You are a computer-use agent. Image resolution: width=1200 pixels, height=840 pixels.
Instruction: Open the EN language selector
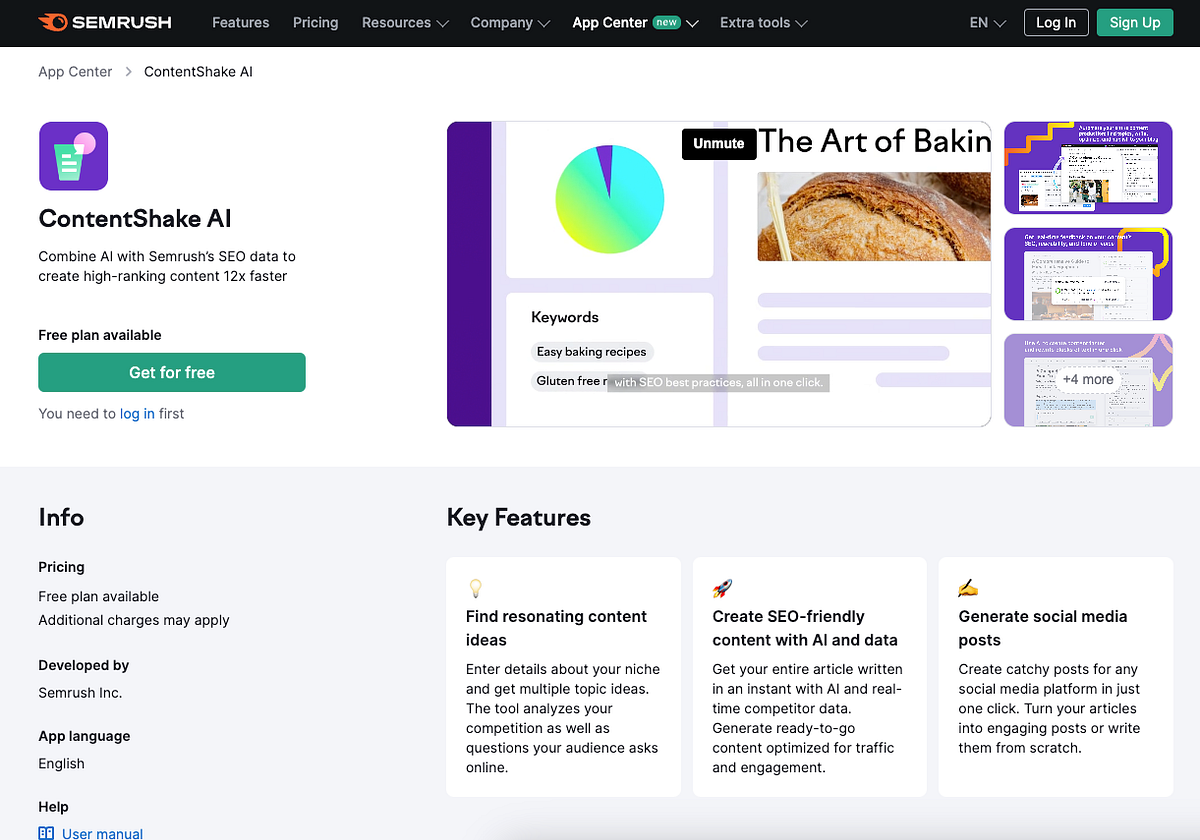[x=986, y=22]
